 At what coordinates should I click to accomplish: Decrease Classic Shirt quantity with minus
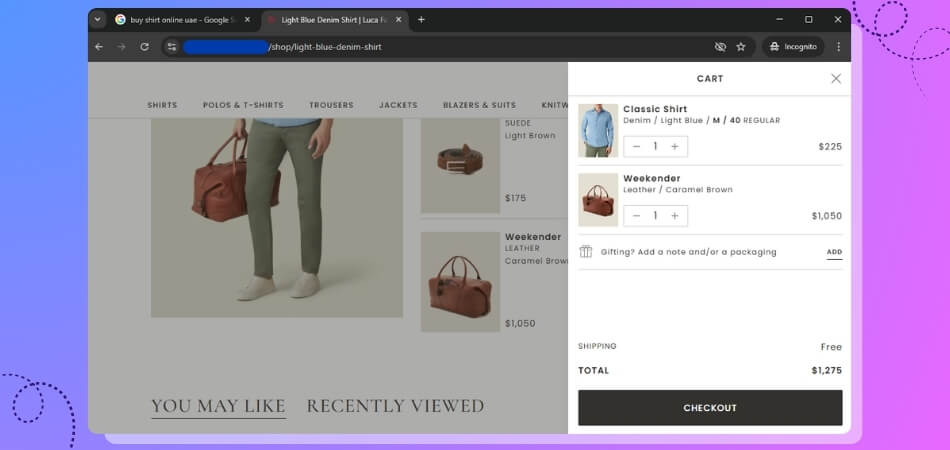tap(636, 147)
